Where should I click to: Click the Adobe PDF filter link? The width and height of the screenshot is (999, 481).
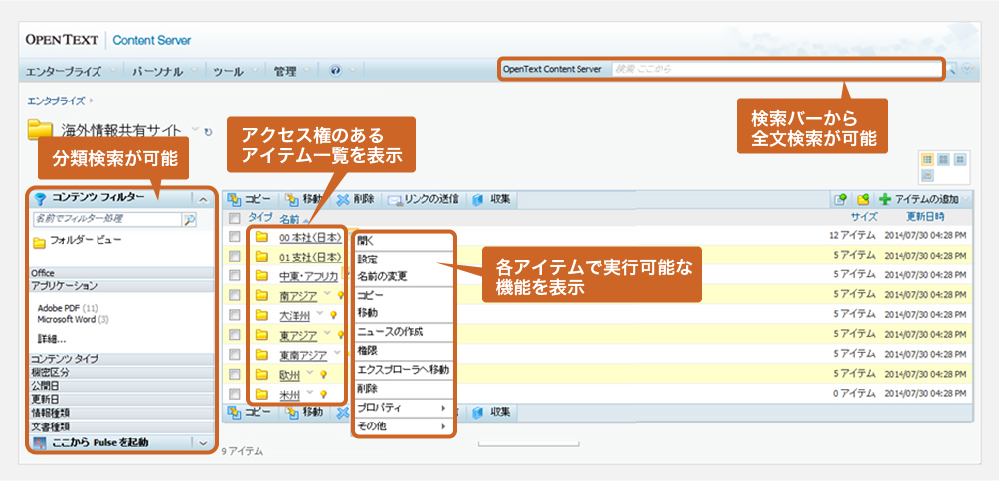(61, 308)
